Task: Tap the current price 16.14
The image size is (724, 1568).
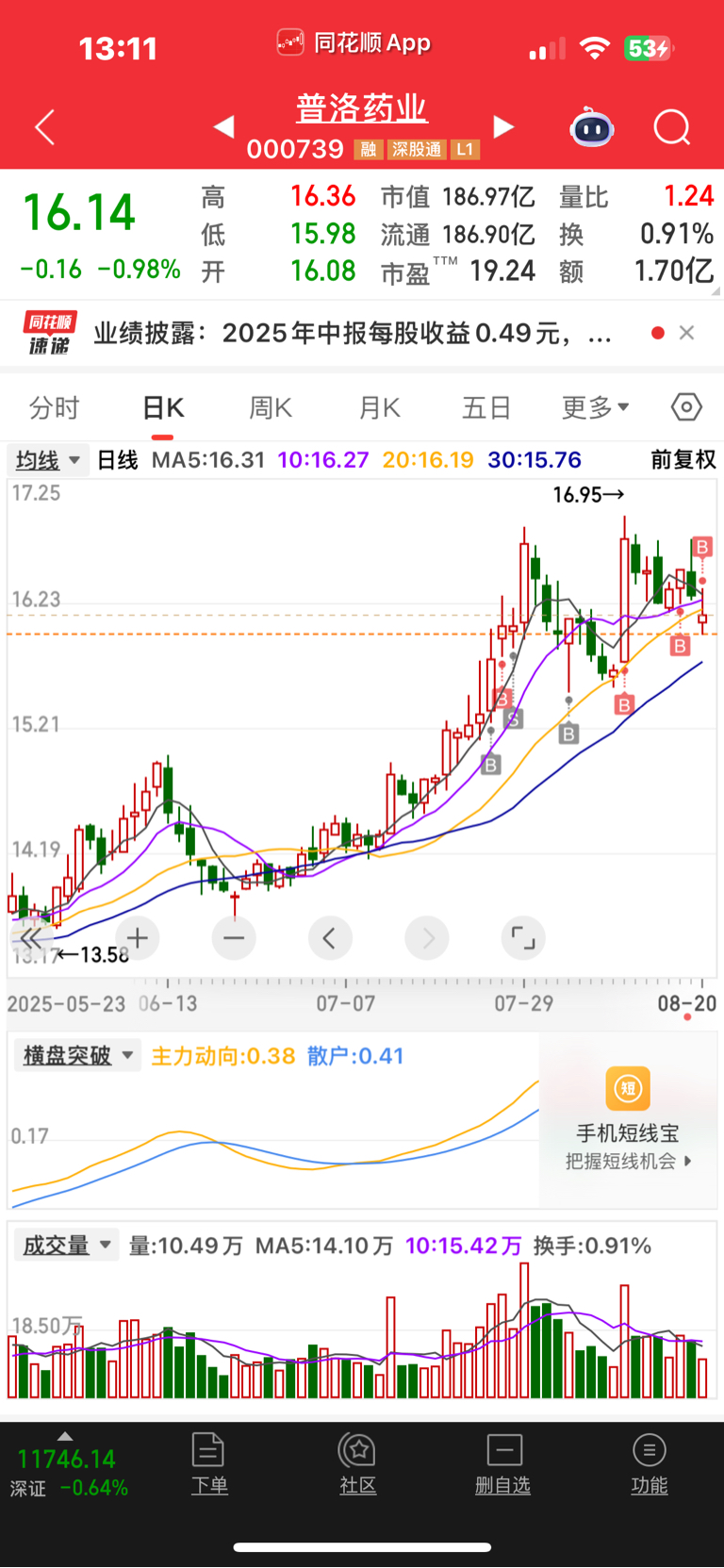Action: click(79, 212)
